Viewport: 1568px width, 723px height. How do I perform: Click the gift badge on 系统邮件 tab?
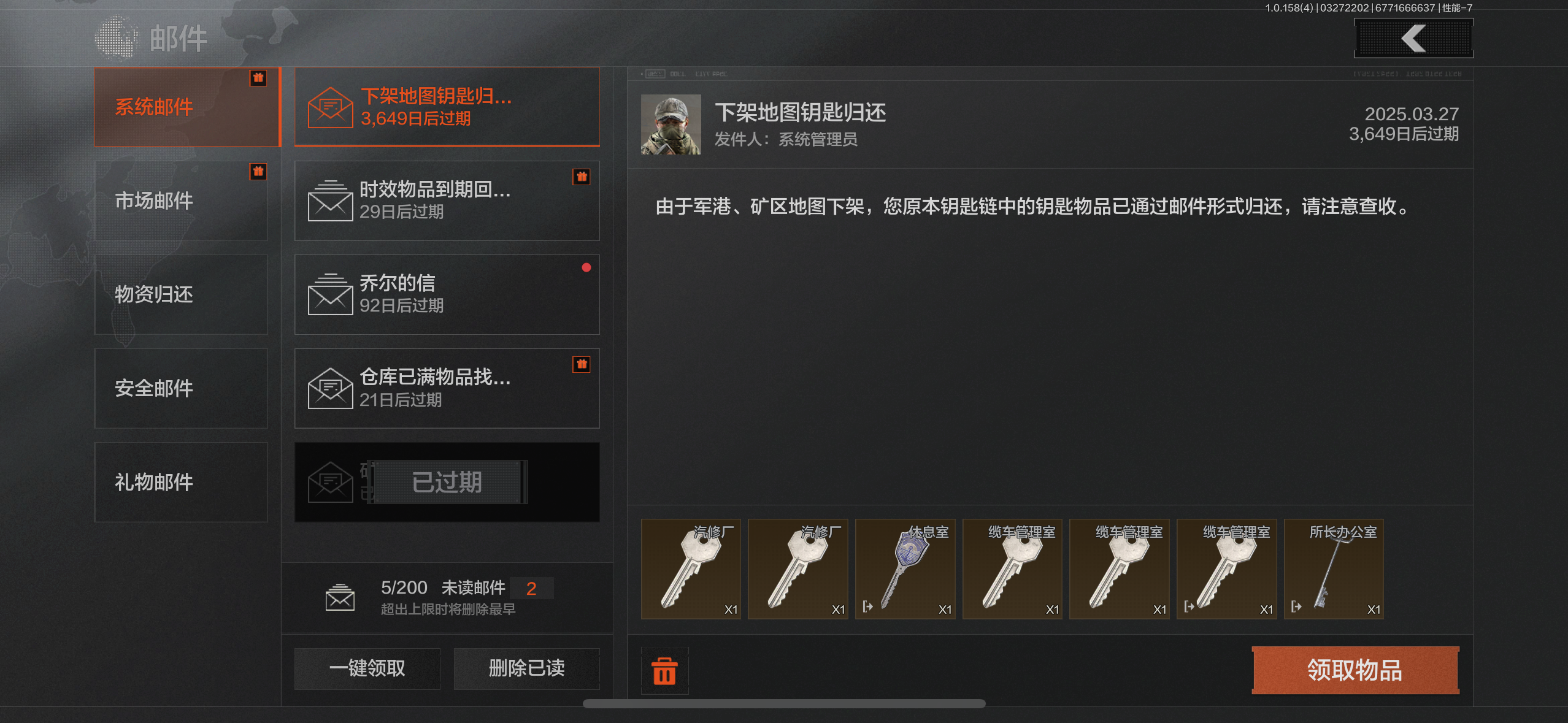(258, 78)
